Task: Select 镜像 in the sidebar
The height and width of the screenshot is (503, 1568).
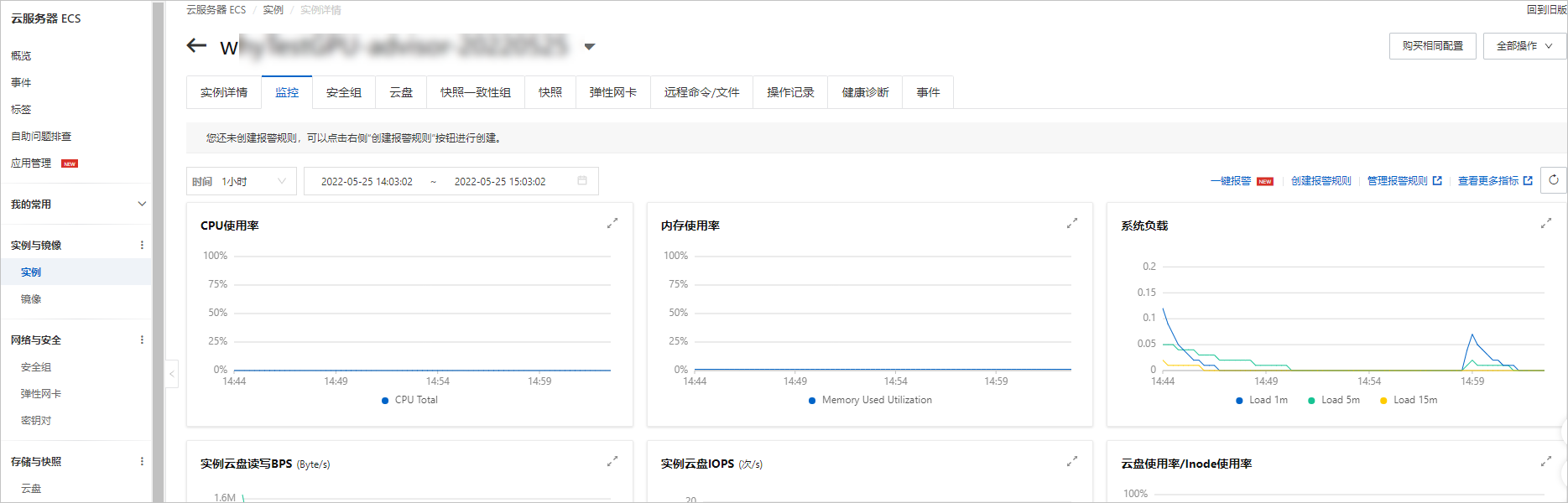Action: pyautogui.click(x=31, y=299)
